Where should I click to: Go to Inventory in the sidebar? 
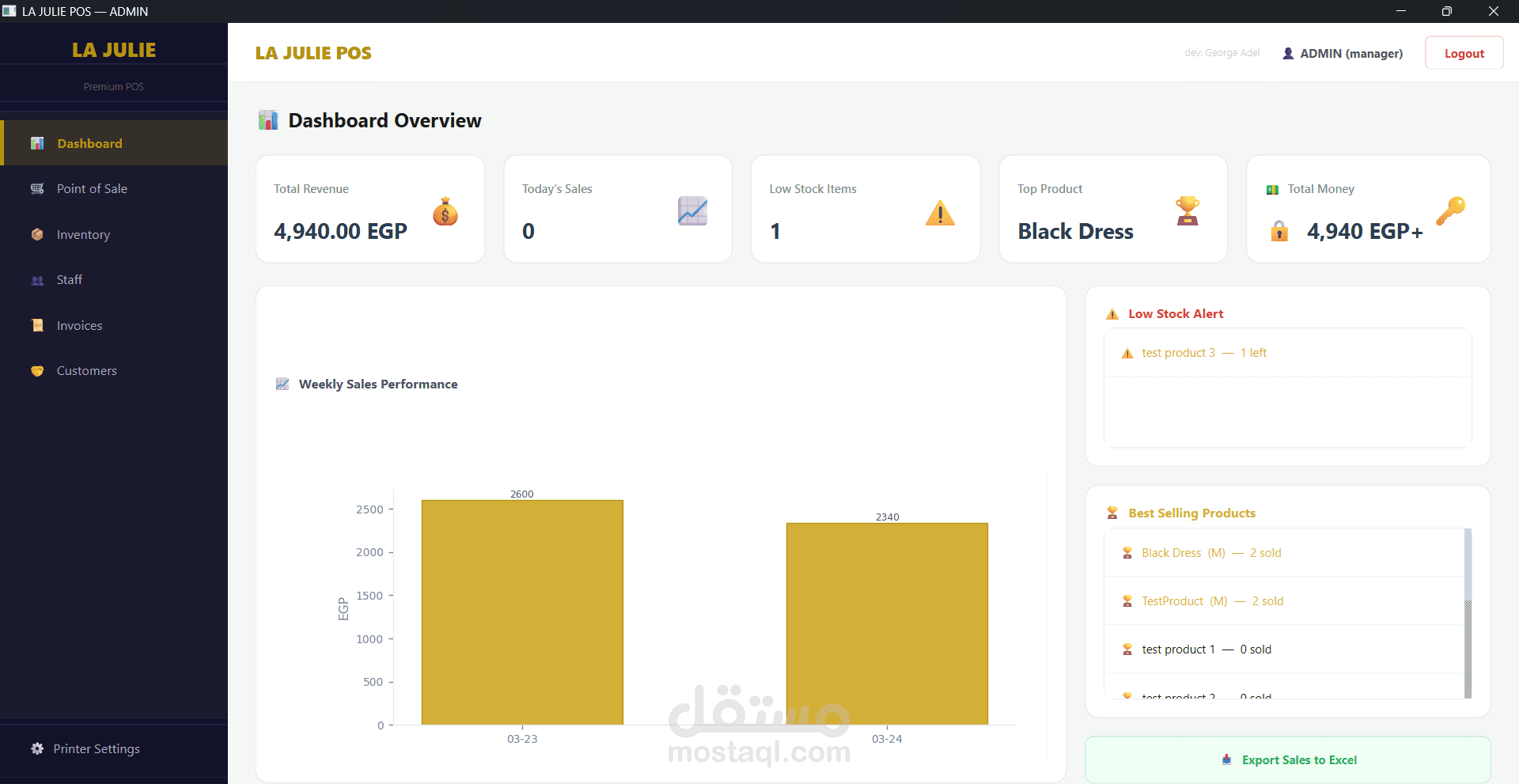coord(114,234)
